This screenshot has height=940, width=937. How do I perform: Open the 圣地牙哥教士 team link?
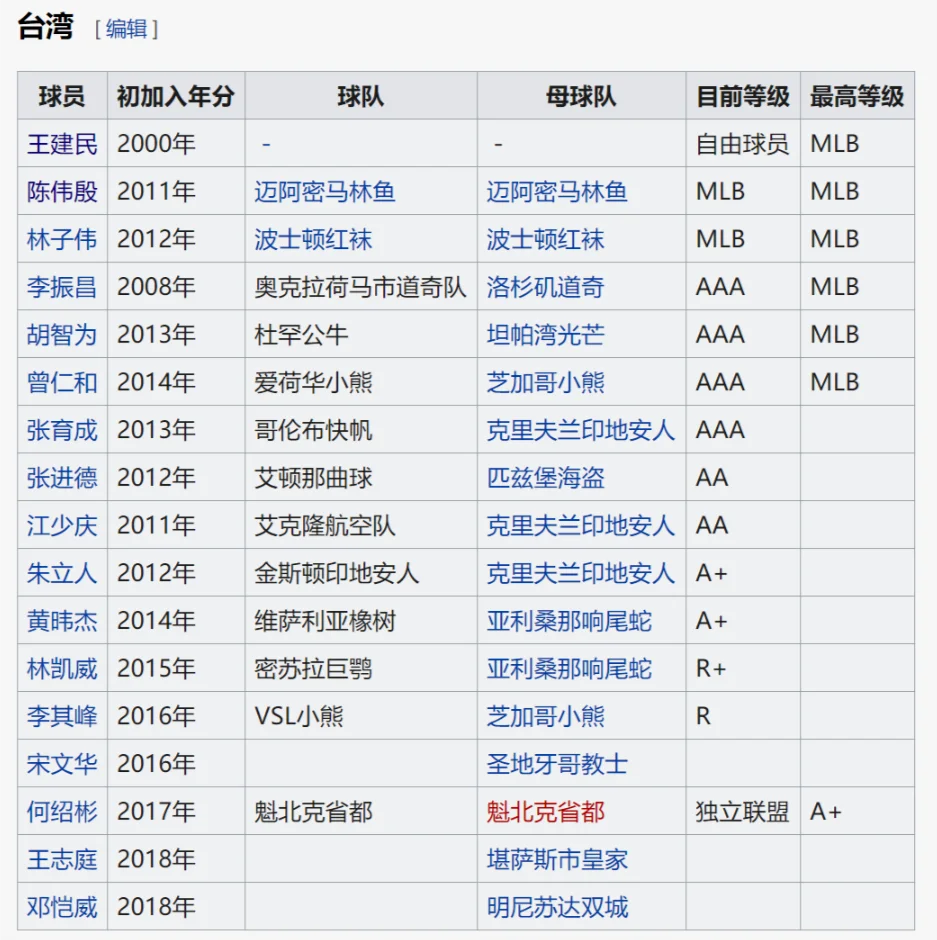point(557,764)
